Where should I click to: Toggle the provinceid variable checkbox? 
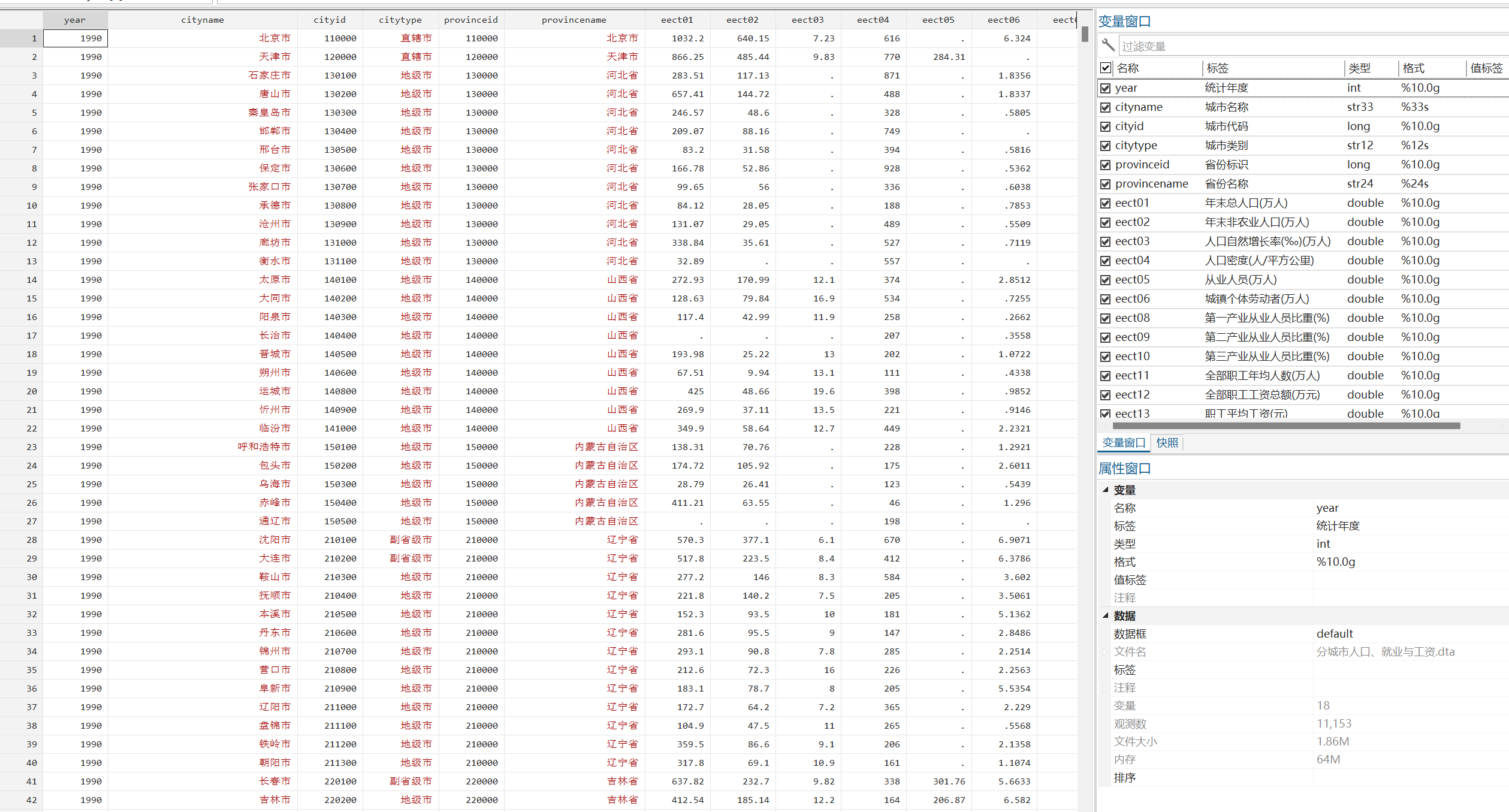click(x=1105, y=165)
